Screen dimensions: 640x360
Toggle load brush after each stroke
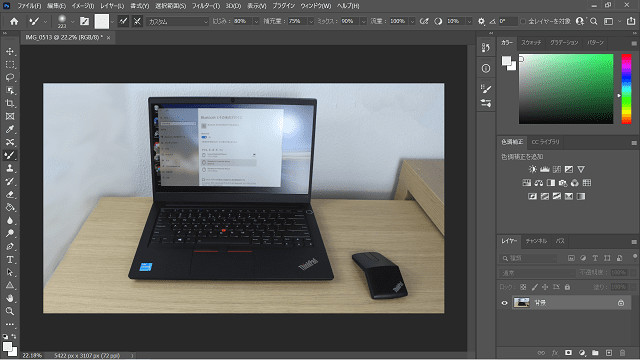tap(123, 21)
